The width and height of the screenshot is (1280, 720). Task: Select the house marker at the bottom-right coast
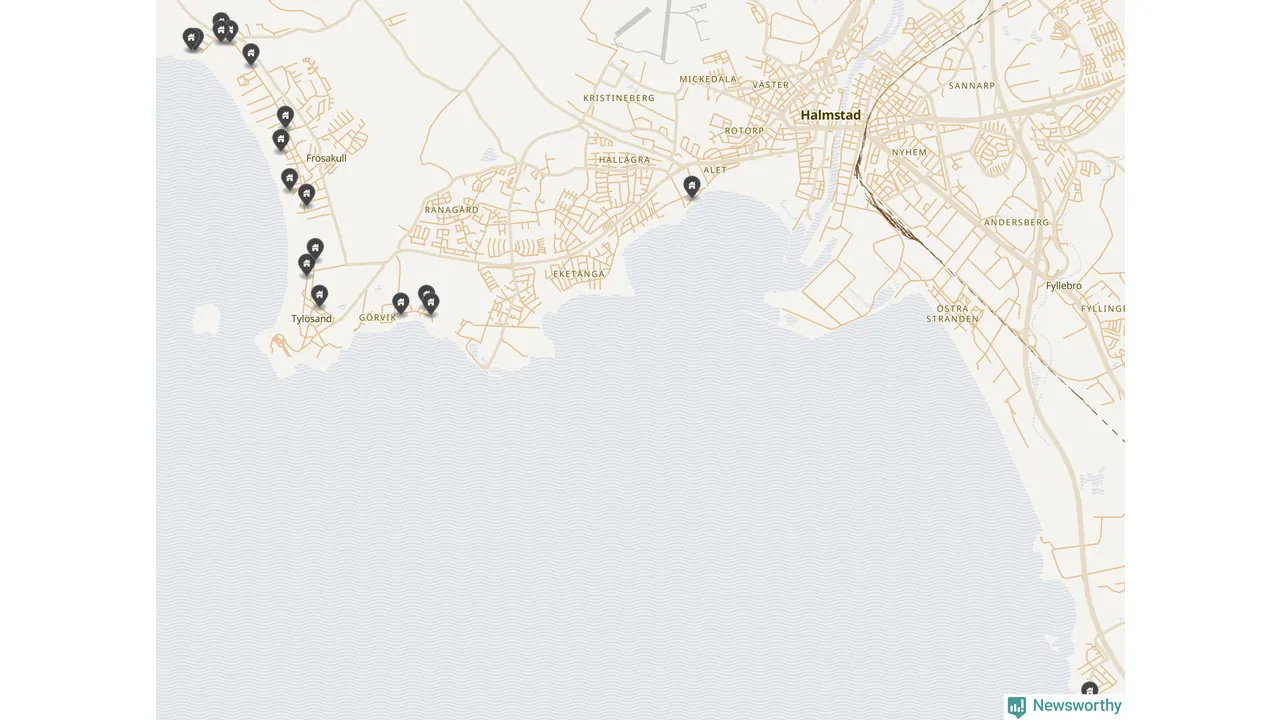pyautogui.click(x=1089, y=692)
